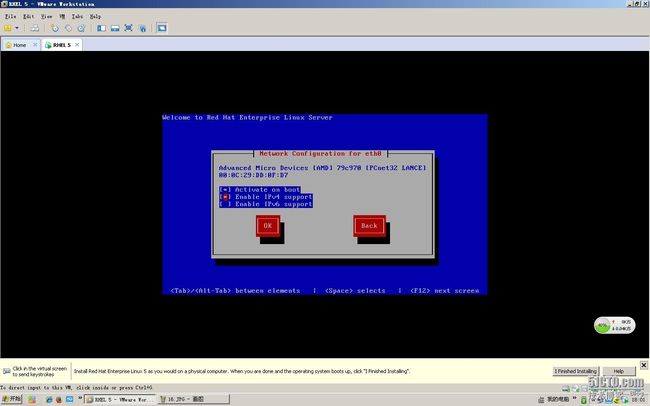Toggle the thumbnail bar icon
Image resolution: width=650 pixels, height=406 pixels.
[x=115, y=28]
